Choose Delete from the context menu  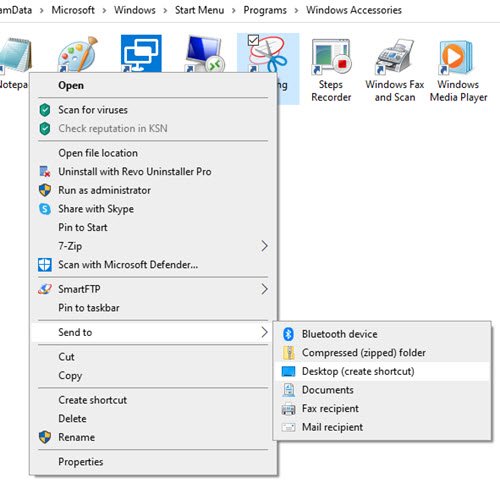153,418
